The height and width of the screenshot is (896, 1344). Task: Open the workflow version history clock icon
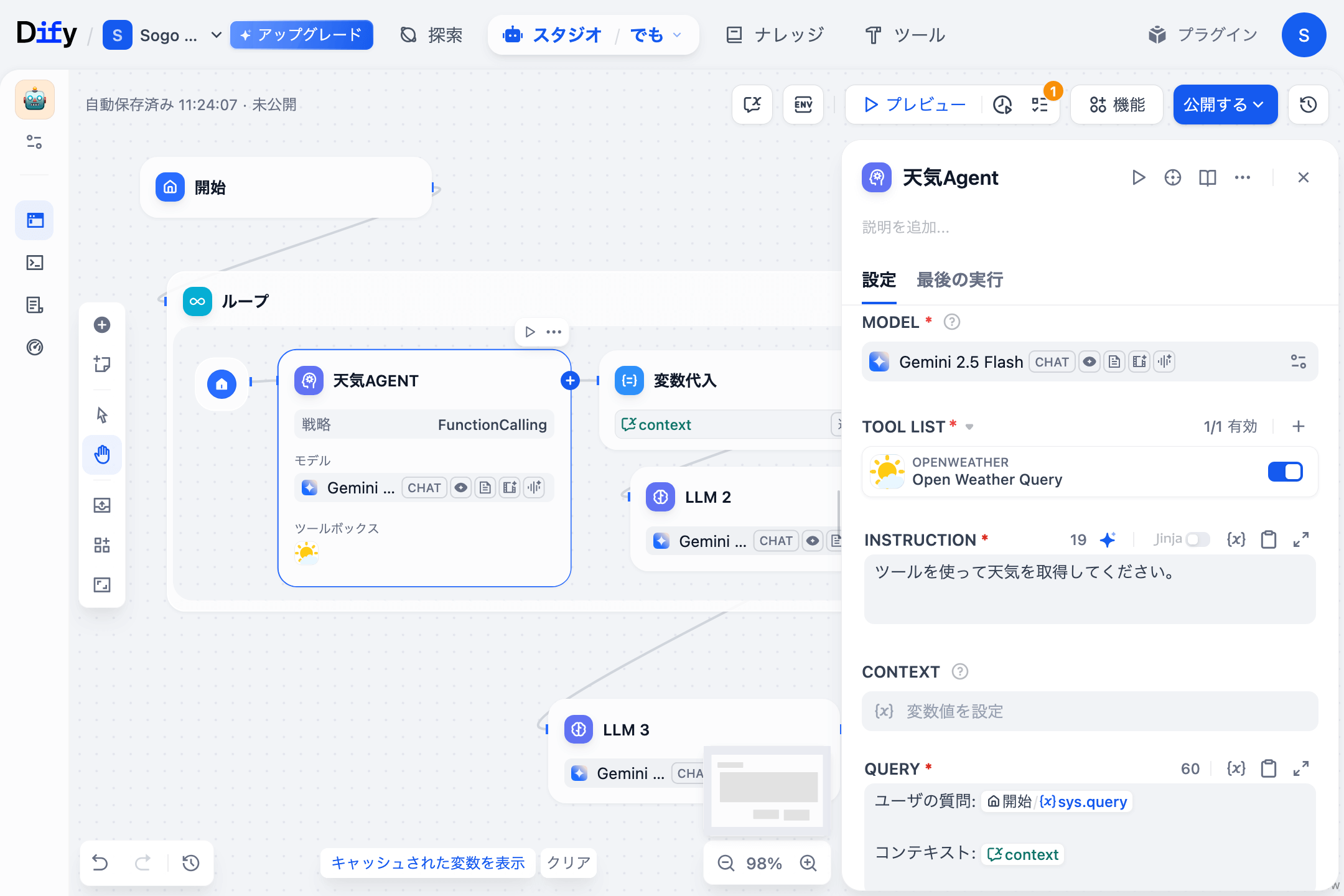tap(1308, 105)
